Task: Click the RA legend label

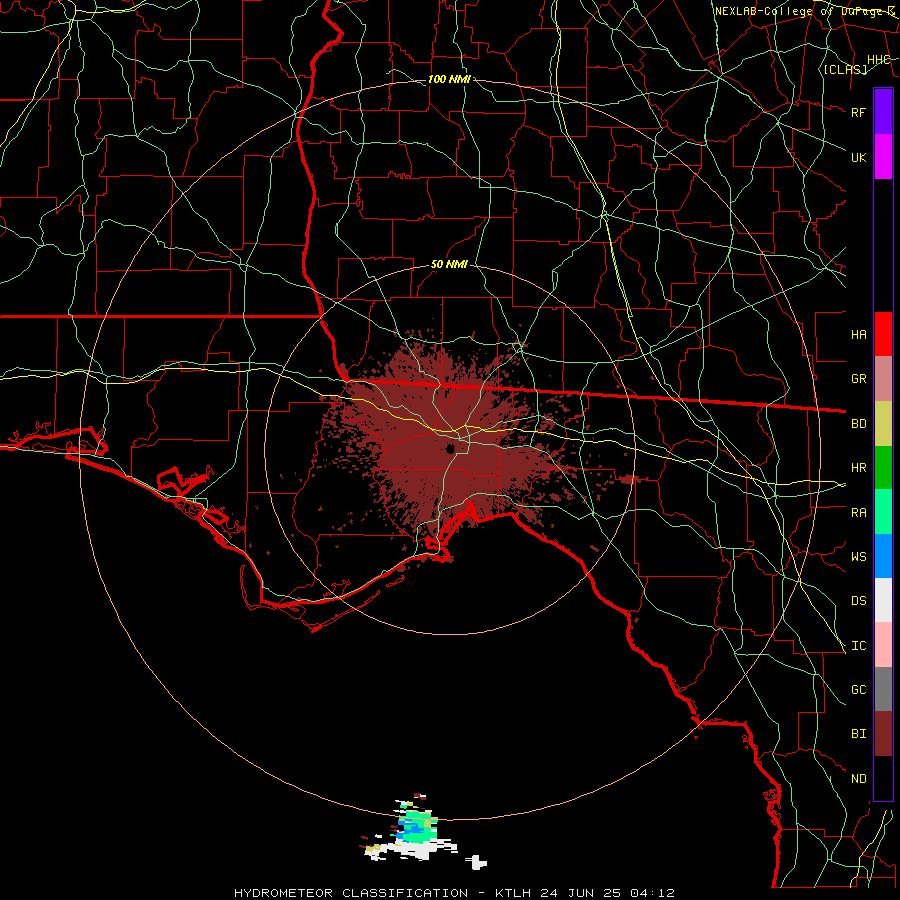Action: (x=858, y=513)
